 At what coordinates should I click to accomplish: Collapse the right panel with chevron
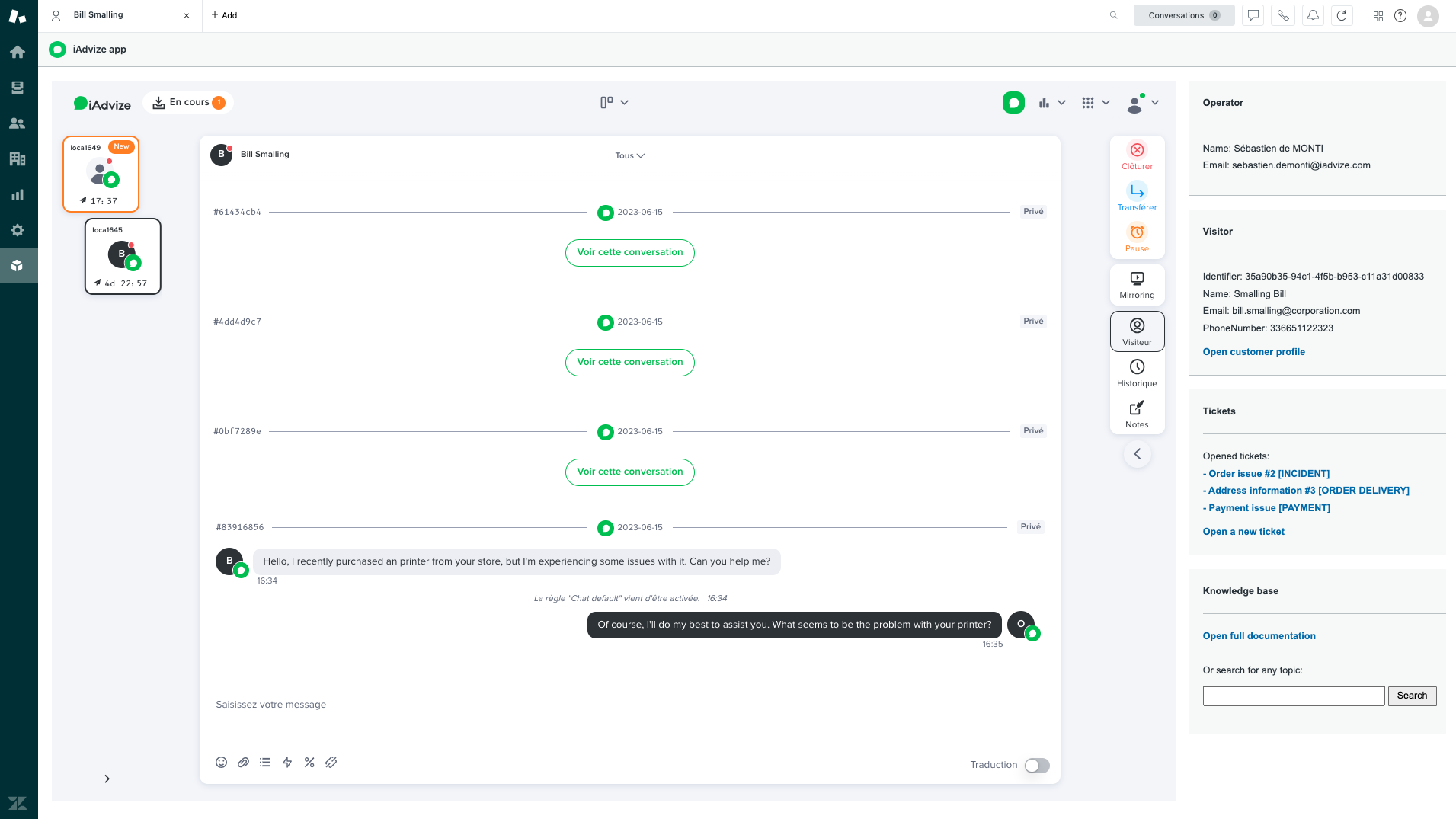point(1137,454)
